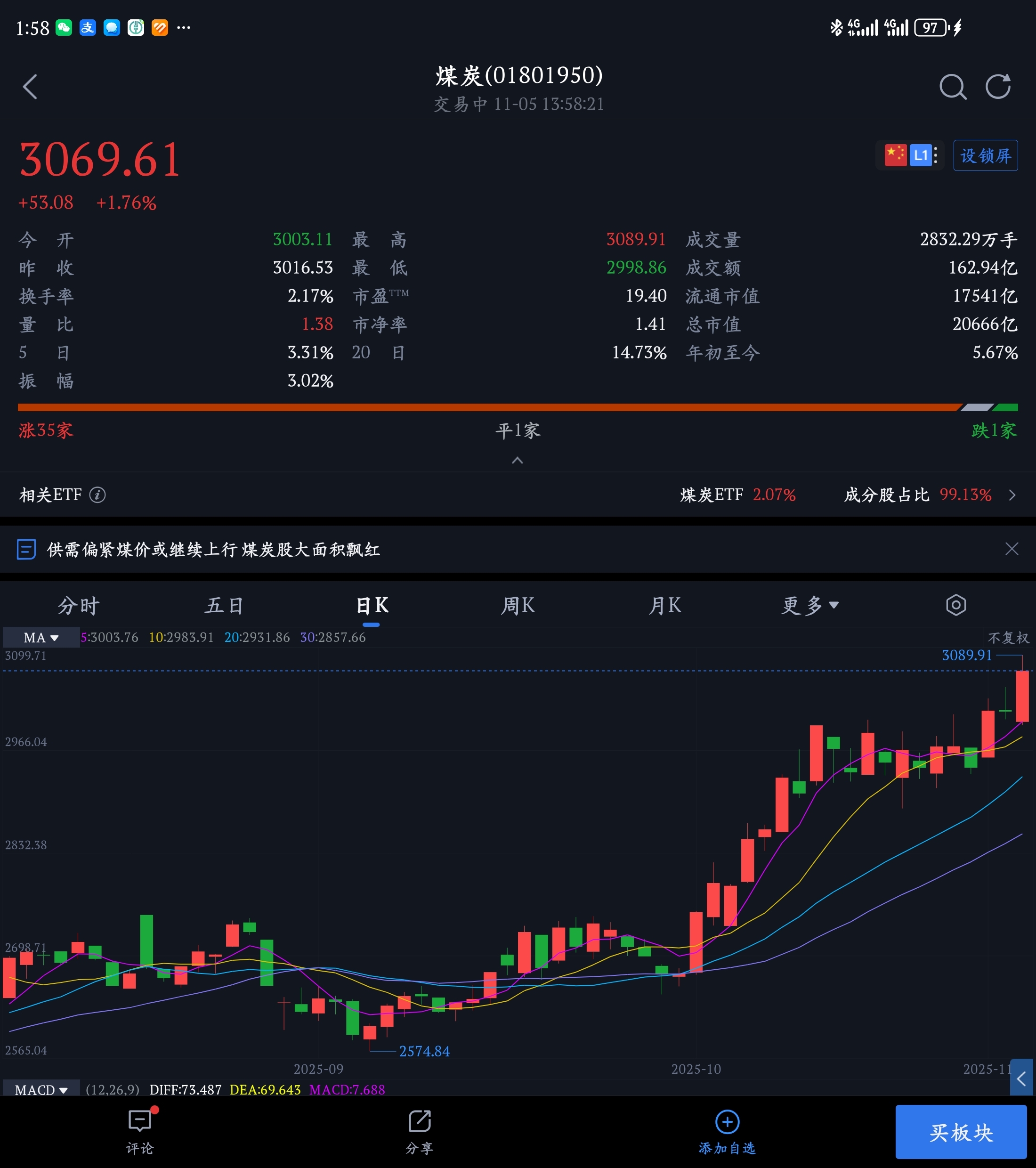The height and width of the screenshot is (1168, 1036).
Task: Open the news headline document icon
Action: (x=26, y=549)
